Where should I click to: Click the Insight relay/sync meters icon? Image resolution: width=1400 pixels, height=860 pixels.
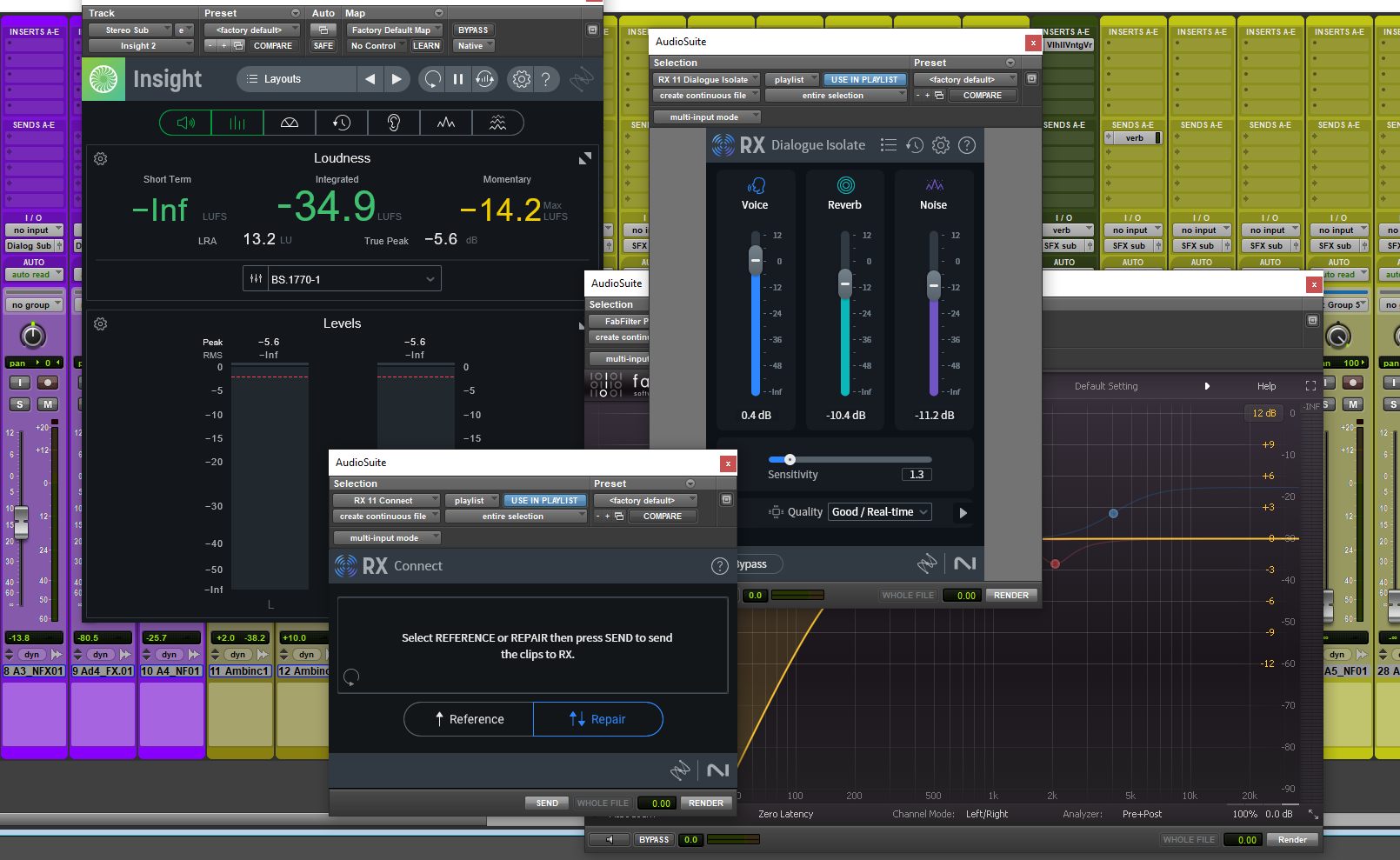coord(485,79)
